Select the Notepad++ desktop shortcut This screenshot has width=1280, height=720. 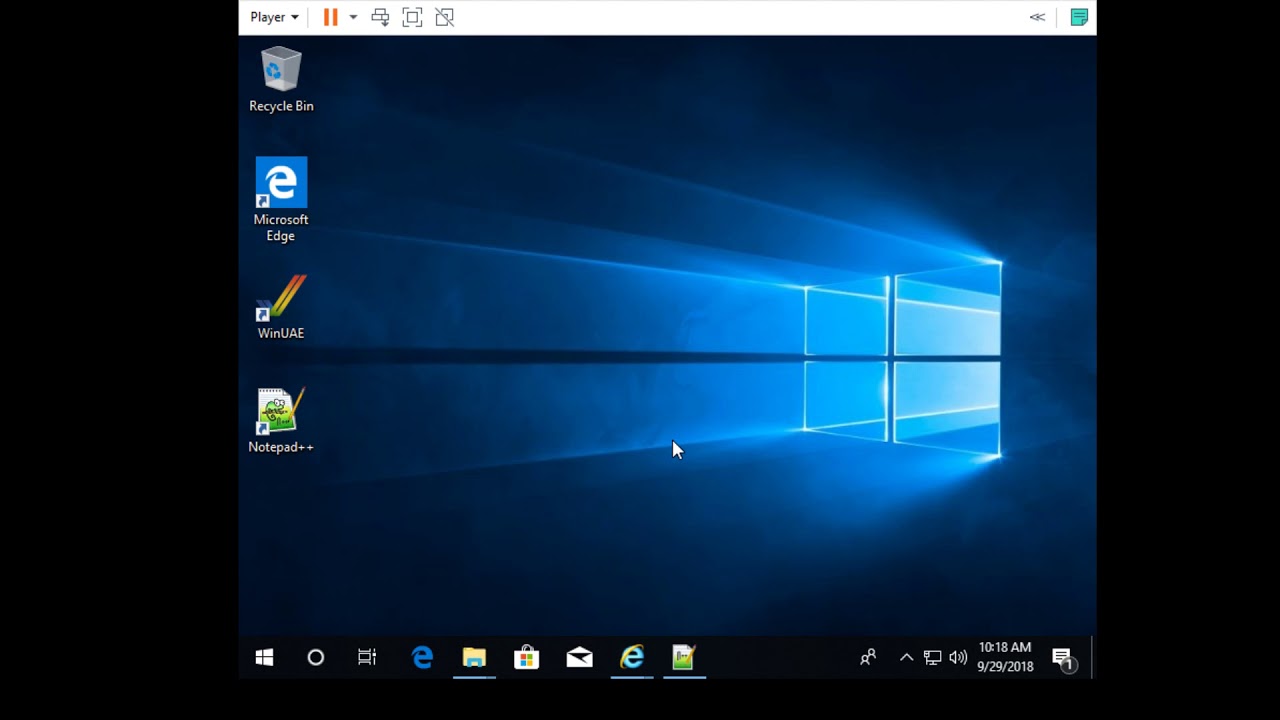coord(281,421)
